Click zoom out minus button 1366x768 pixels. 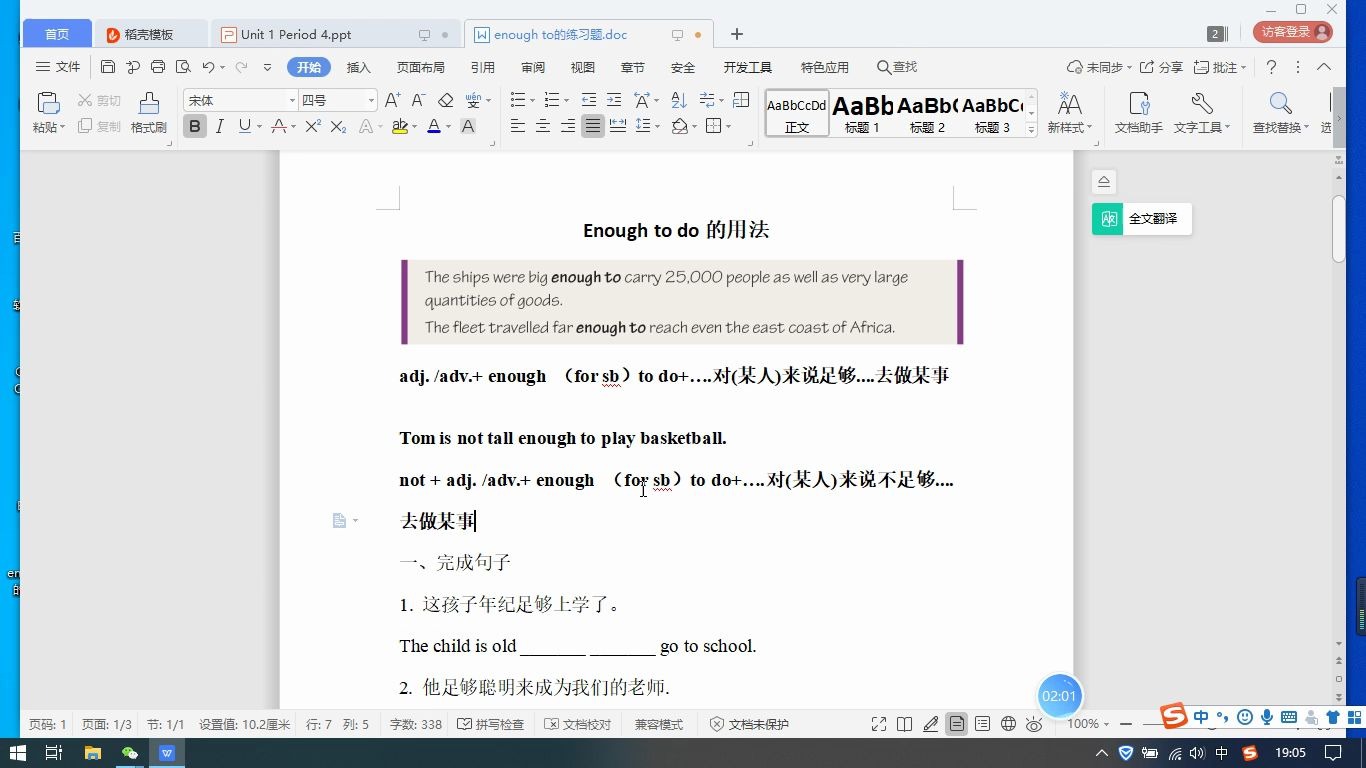coord(1125,724)
